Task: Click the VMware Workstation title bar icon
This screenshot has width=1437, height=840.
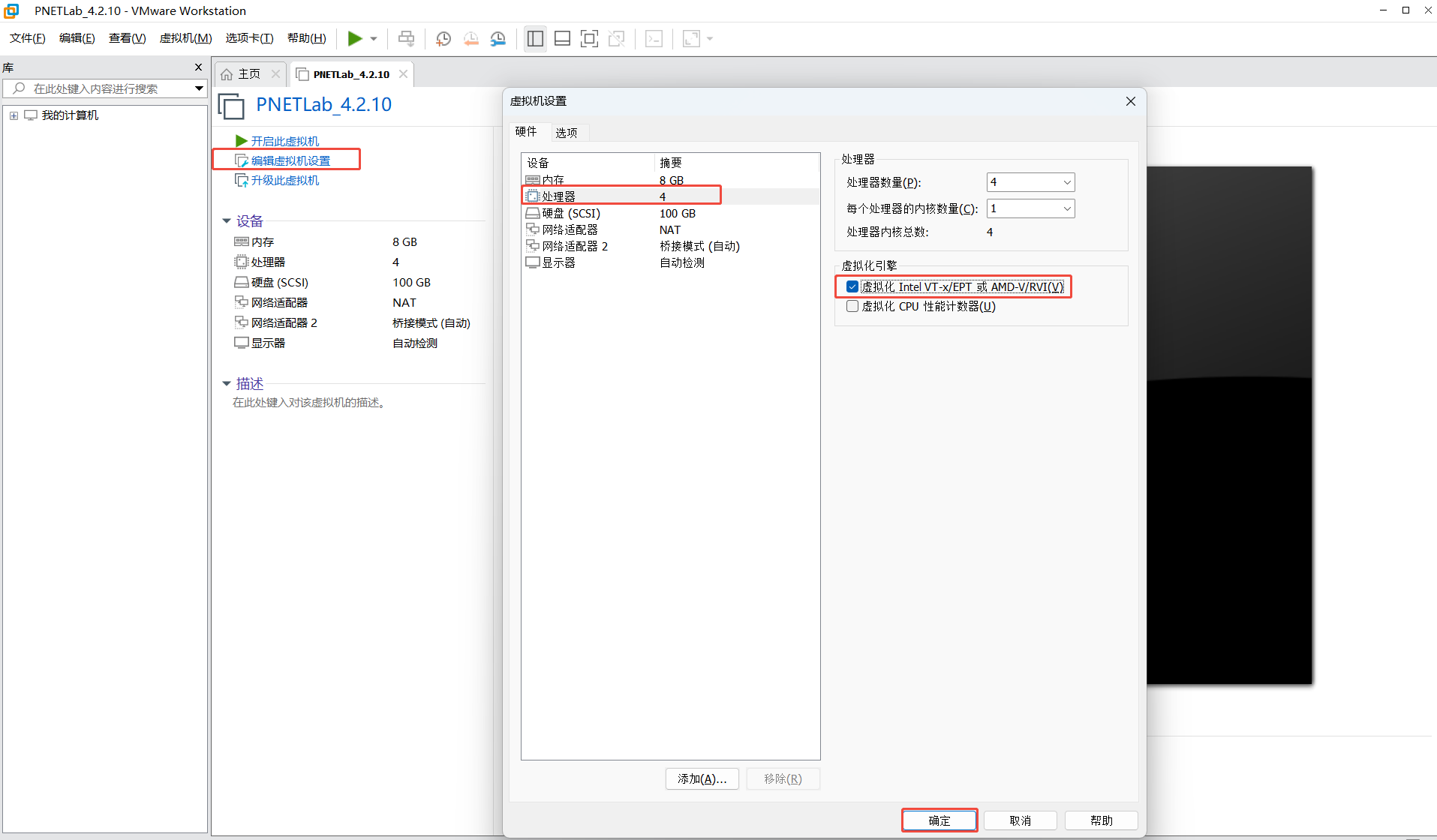Action: (x=11, y=10)
